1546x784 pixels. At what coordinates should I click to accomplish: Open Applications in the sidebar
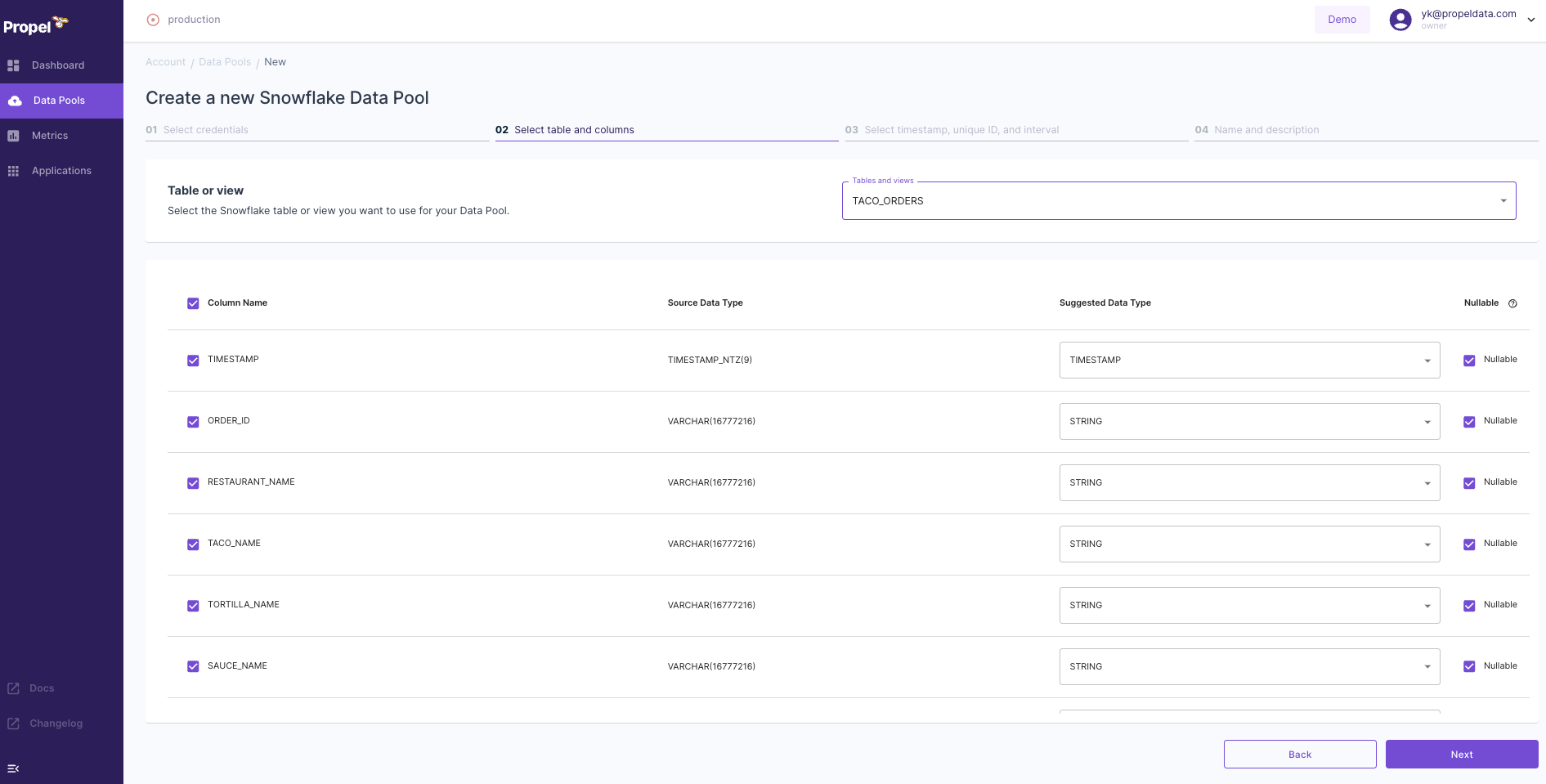click(x=60, y=170)
